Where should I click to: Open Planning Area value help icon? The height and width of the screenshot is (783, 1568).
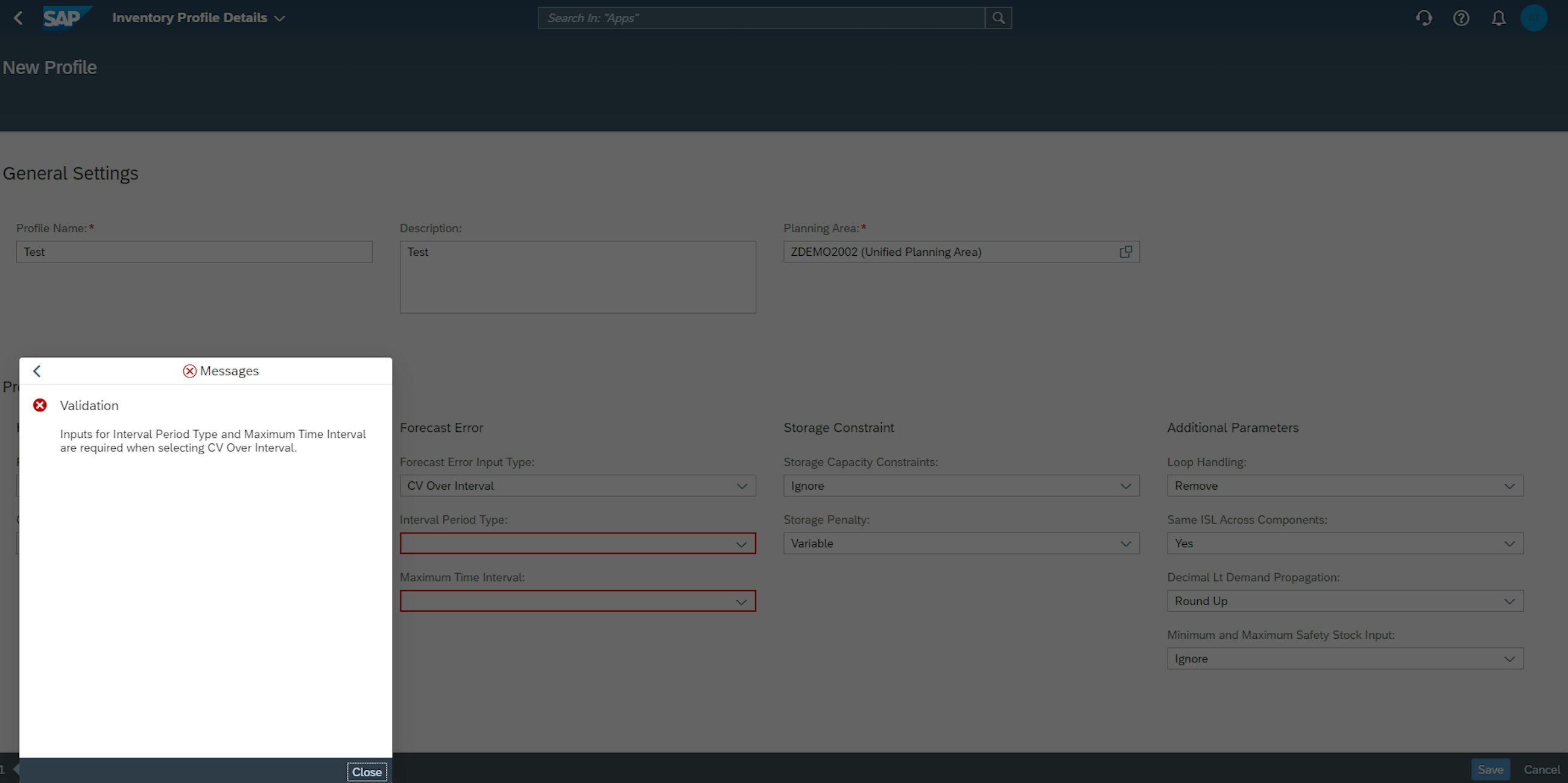(1125, 252)
